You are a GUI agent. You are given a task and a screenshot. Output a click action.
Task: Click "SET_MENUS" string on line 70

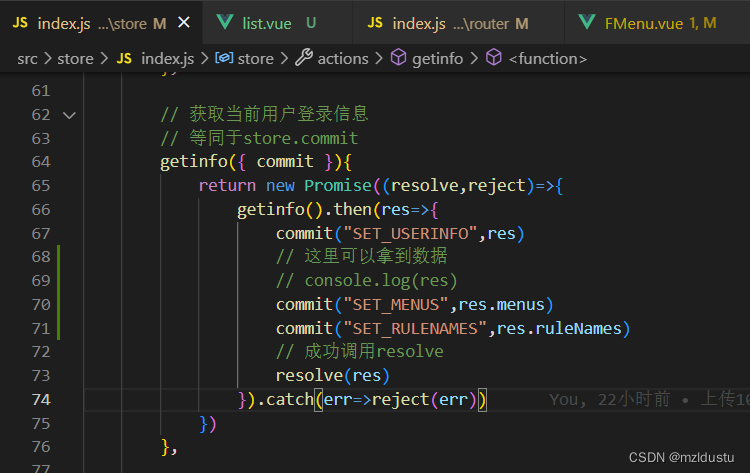pos(396,305)
